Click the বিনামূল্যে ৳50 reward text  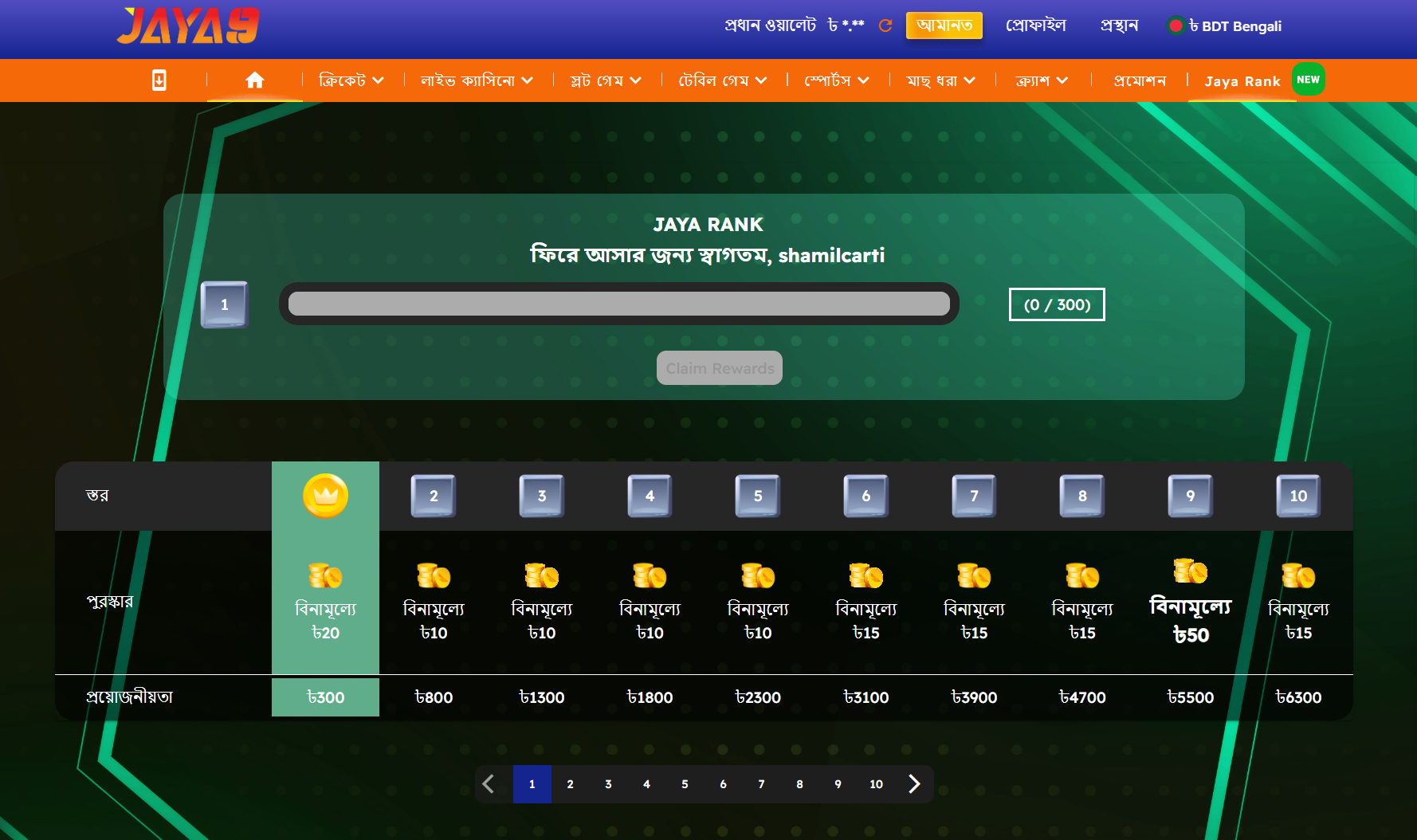[1191, 620]
